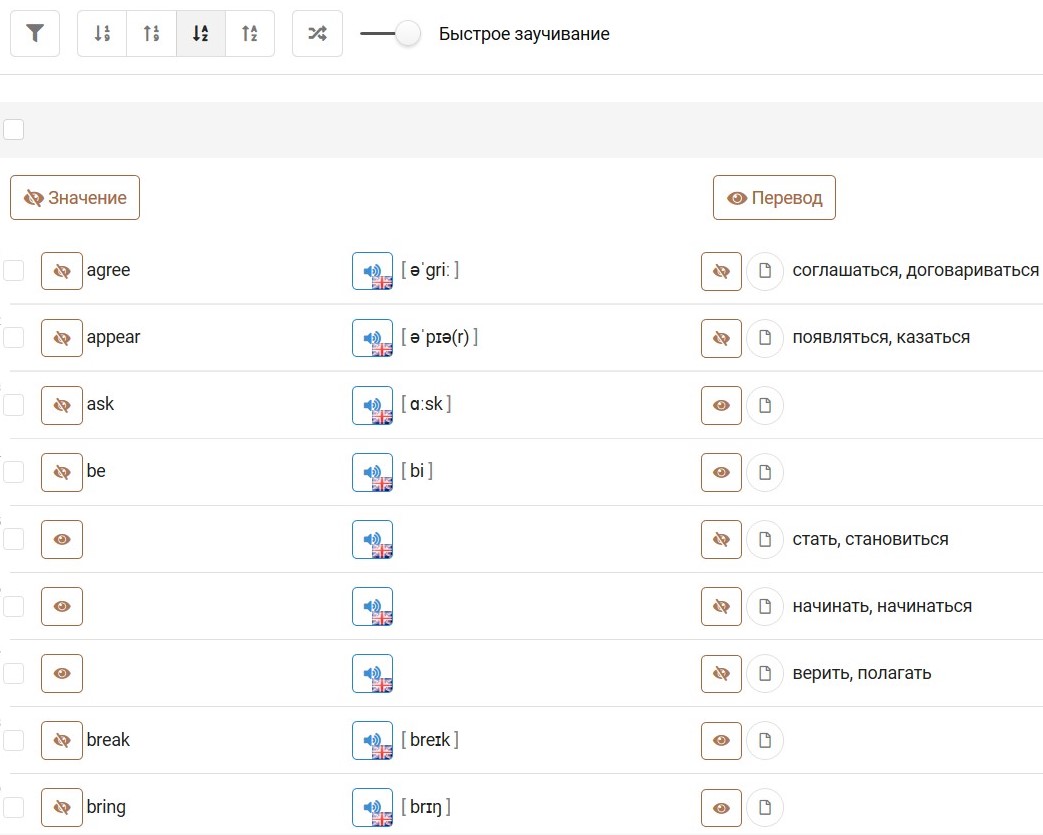1043x835 pixels.
Task: Click the word 'bring'
Action: click(106, 807)
